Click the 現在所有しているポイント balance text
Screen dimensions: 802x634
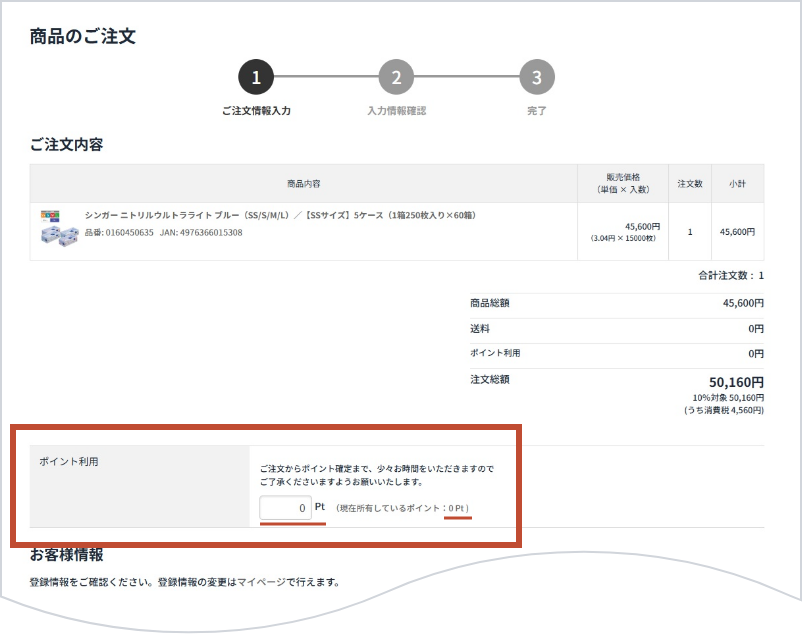coord(402,509)
